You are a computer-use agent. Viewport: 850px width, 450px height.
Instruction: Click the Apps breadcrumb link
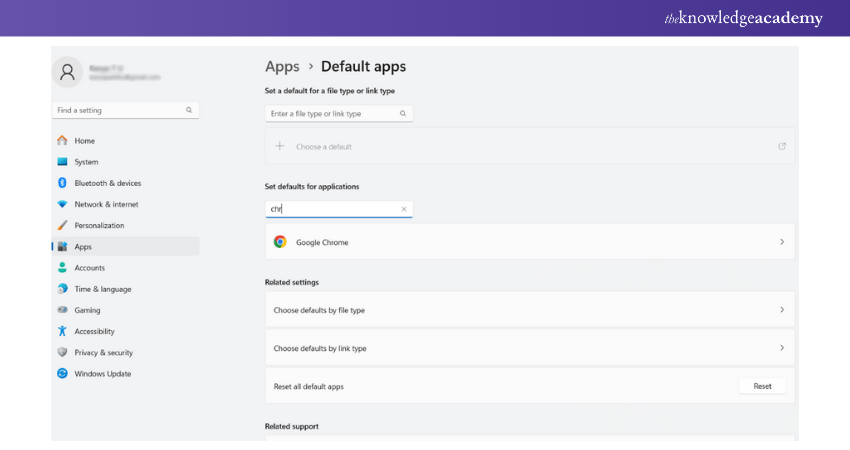[282, 67]
